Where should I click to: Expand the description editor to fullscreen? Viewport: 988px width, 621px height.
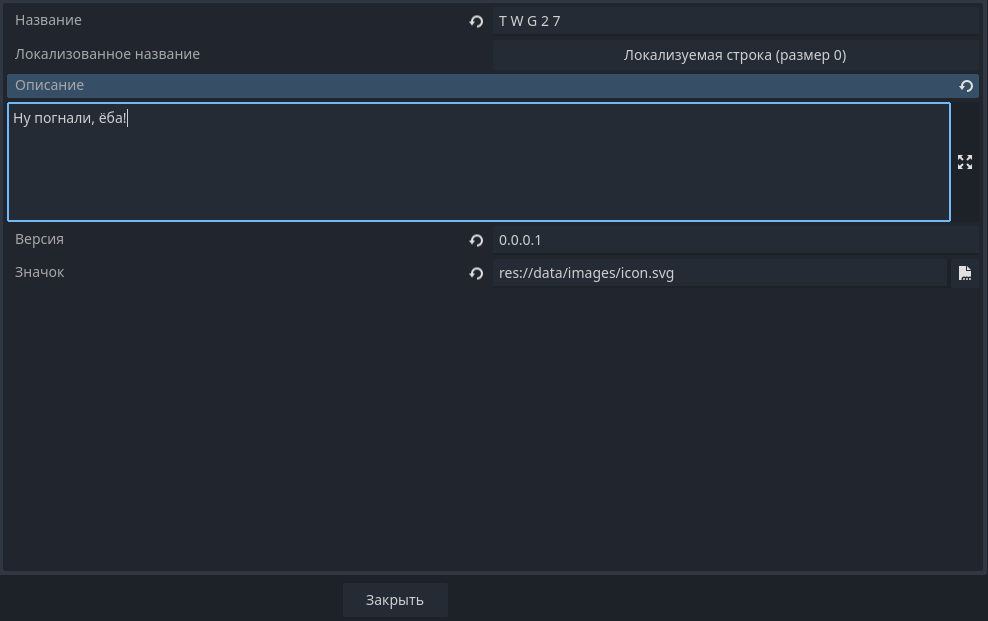tap(965, 162)
